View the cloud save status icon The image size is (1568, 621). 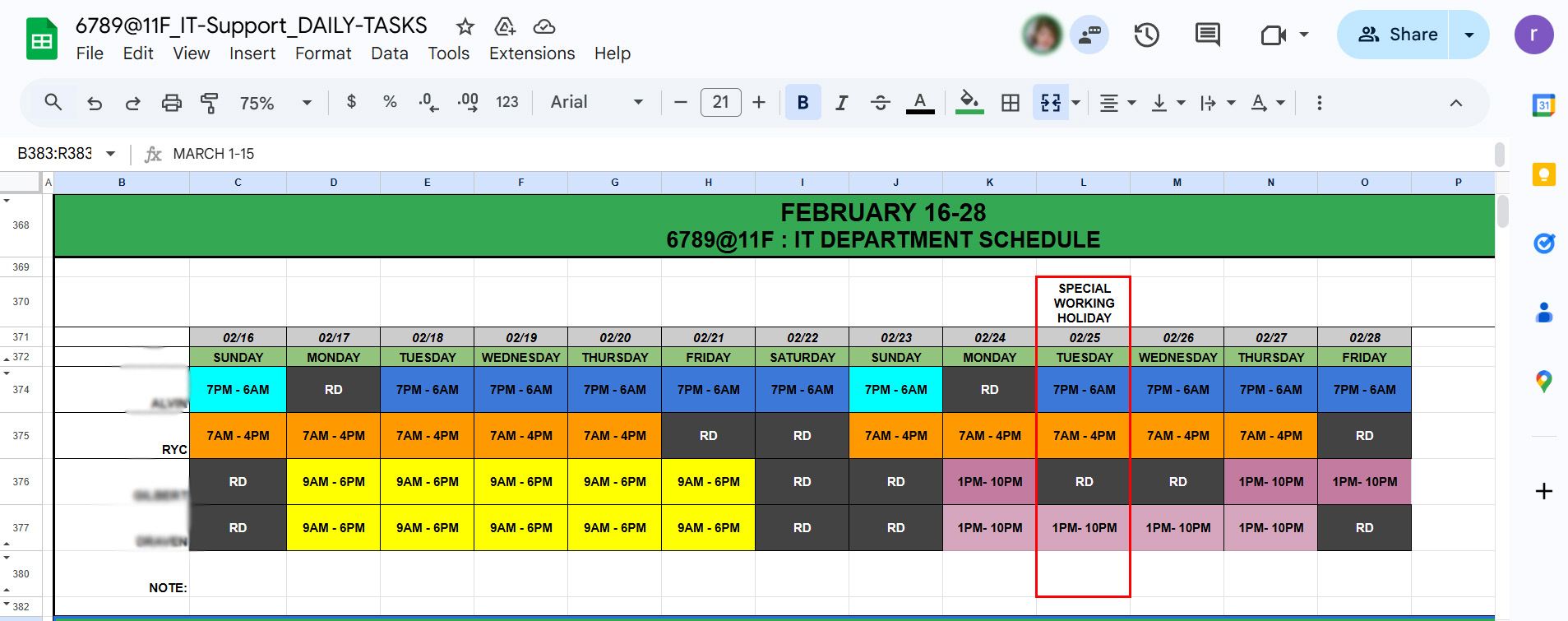coord(544,26)
